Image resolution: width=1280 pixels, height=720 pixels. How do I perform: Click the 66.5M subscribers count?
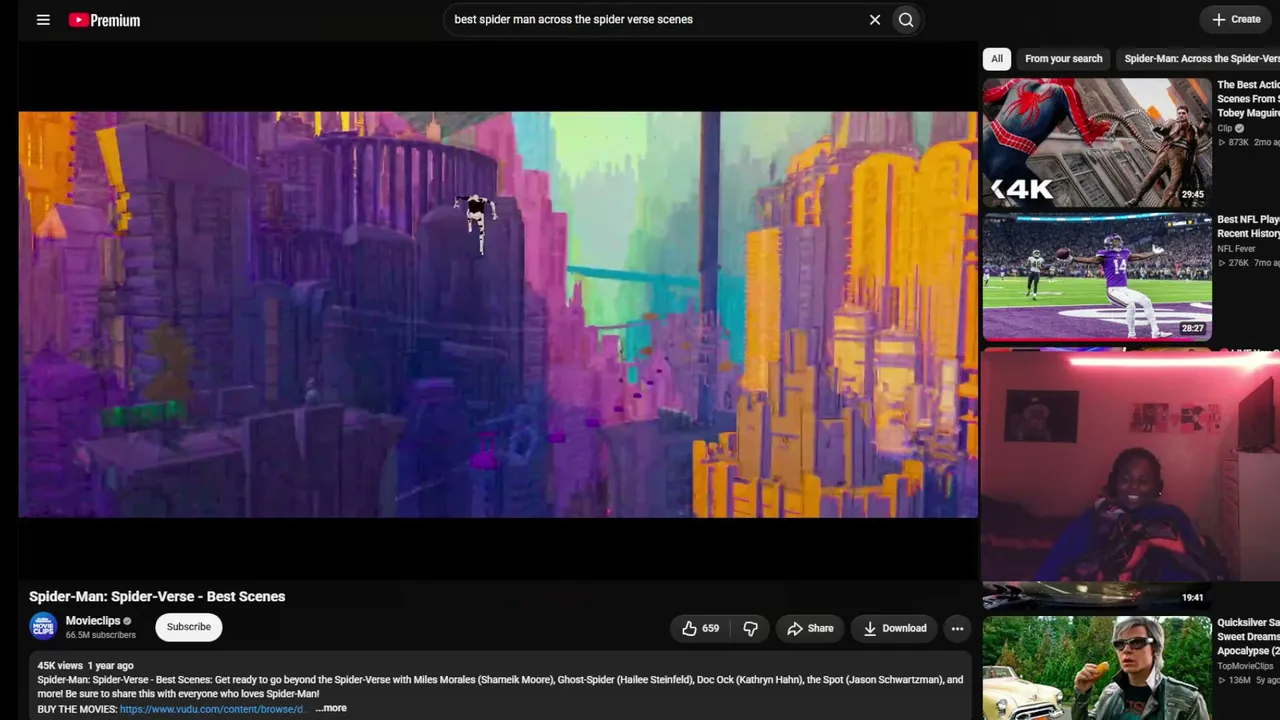pyautogui.click(x=101, y=635)
